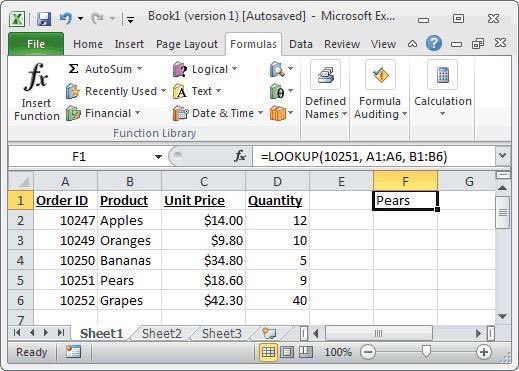
Task: Click the Insert Worksheet tab icon
Action: point(269,332)
